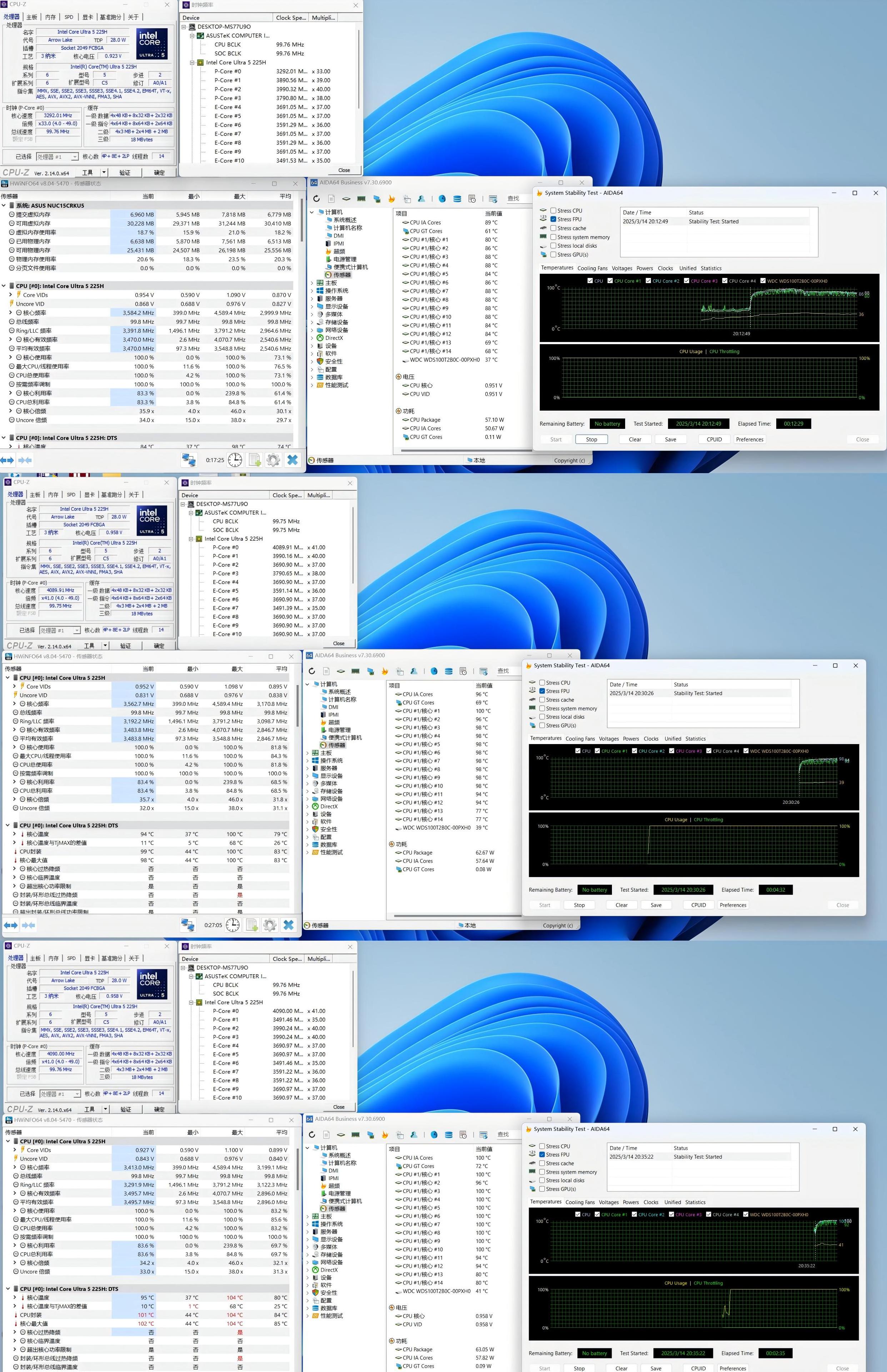Start logging icon in HWiNFO window showing 0:17:25

point(255,460)
